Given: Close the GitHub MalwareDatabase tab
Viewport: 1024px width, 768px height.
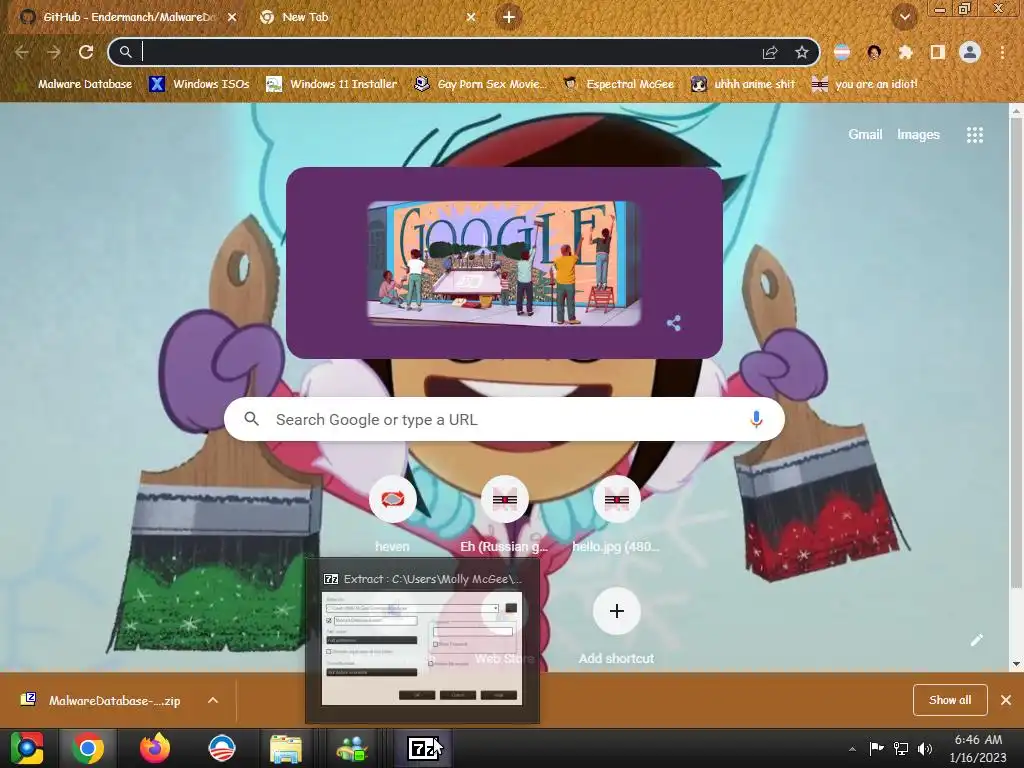Looking at the screenshot, I should pos(232,18).
